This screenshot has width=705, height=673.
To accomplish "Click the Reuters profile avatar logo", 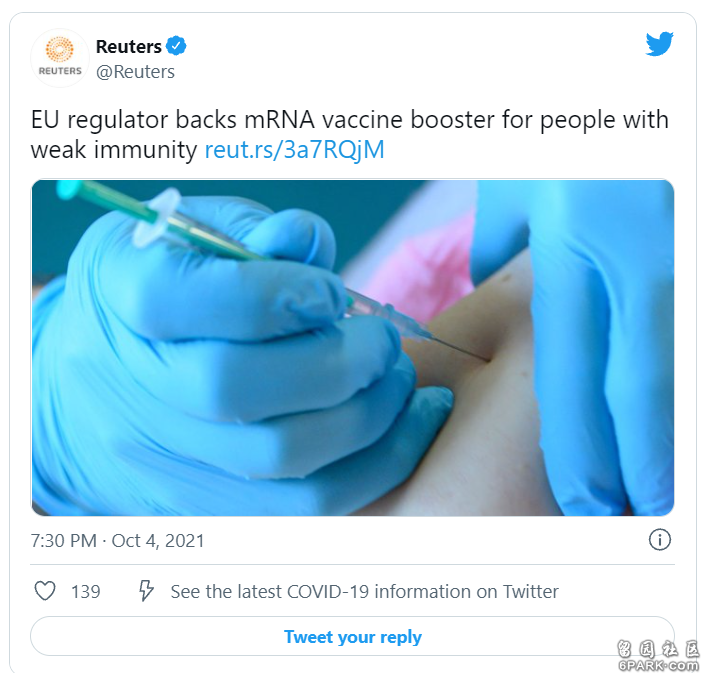I will tap(60, 58).
